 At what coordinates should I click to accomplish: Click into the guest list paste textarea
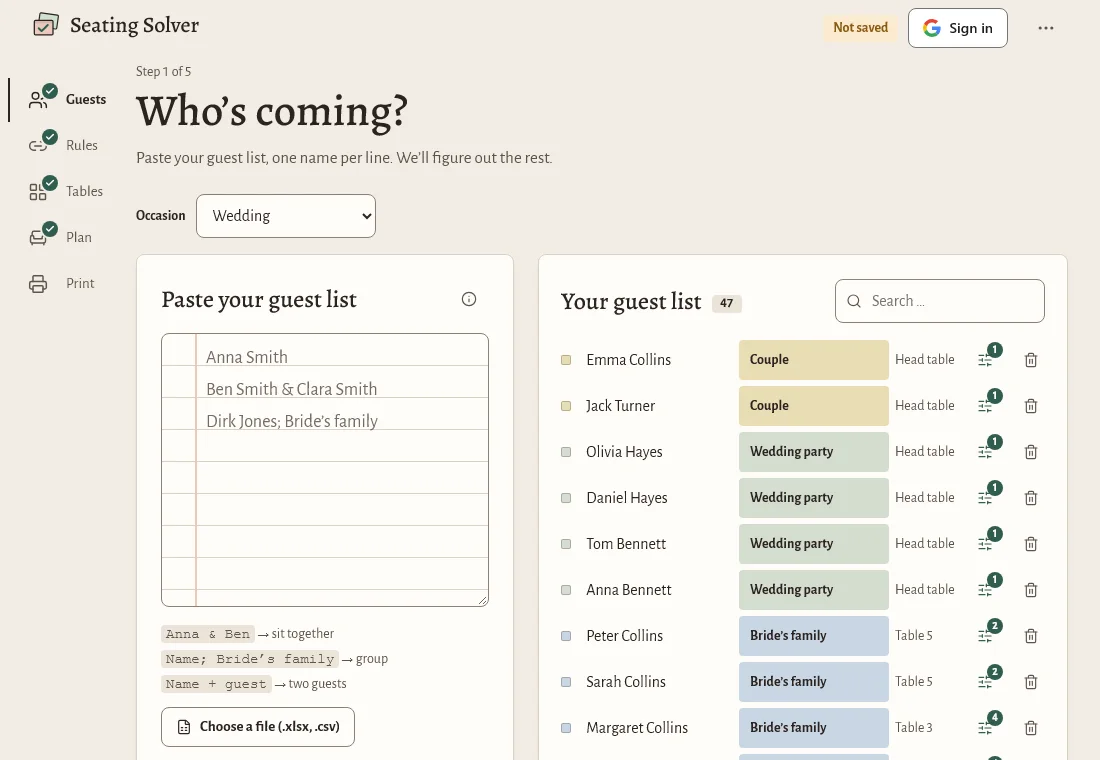click(x=325, y=469)
